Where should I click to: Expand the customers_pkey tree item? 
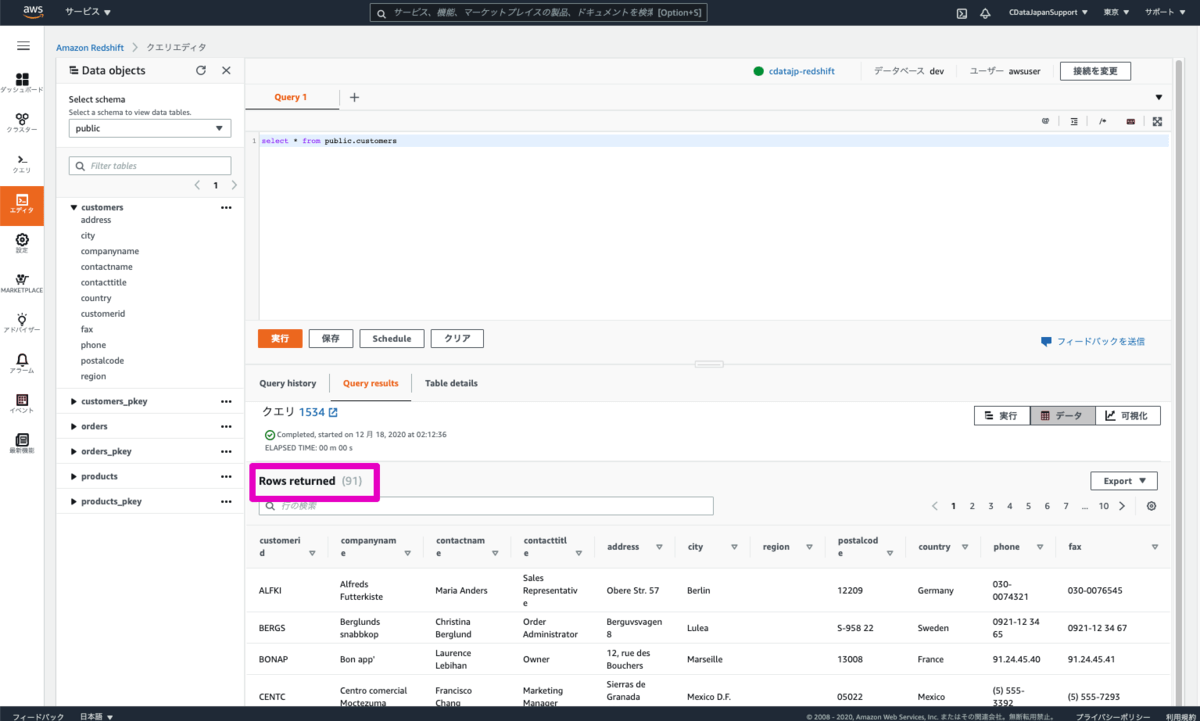(x=74, y=402)
